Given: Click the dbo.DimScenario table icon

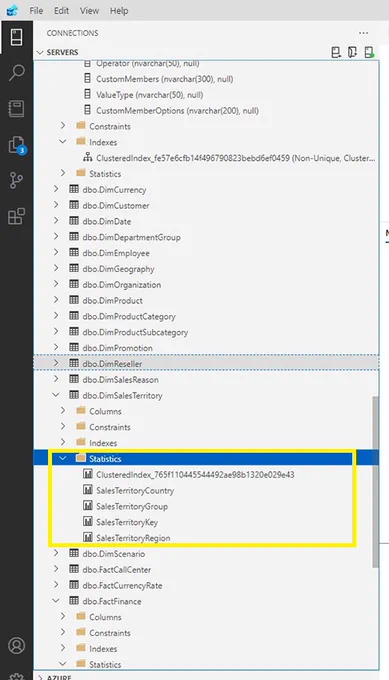Looking at the screenshot, I should tap(74, 553).
